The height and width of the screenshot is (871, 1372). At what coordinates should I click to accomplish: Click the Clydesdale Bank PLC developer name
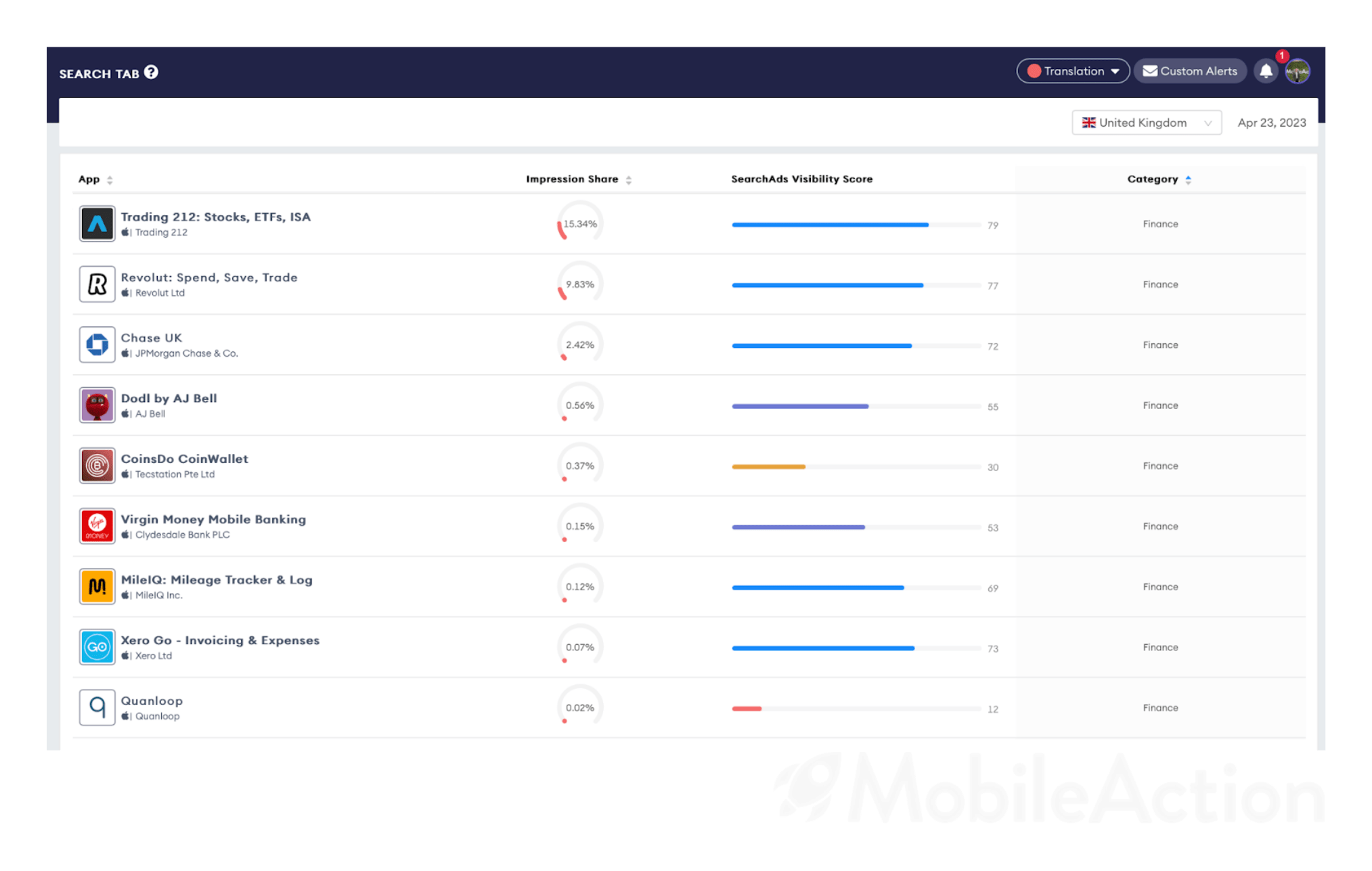click(182, 535)
